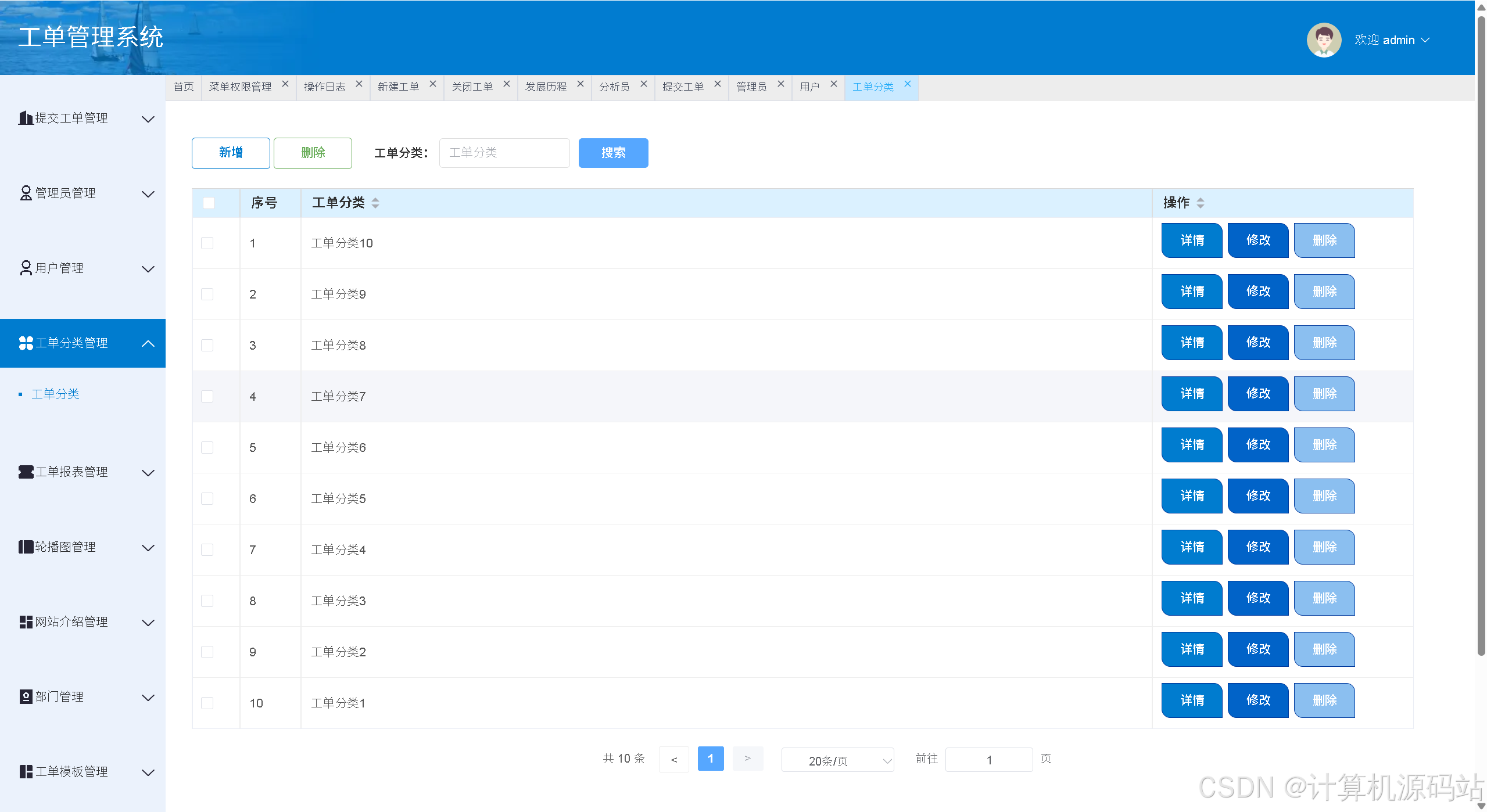Click the user icon beside 用户管理
This screenshot has height=812, width=1487.
(26, 268)
